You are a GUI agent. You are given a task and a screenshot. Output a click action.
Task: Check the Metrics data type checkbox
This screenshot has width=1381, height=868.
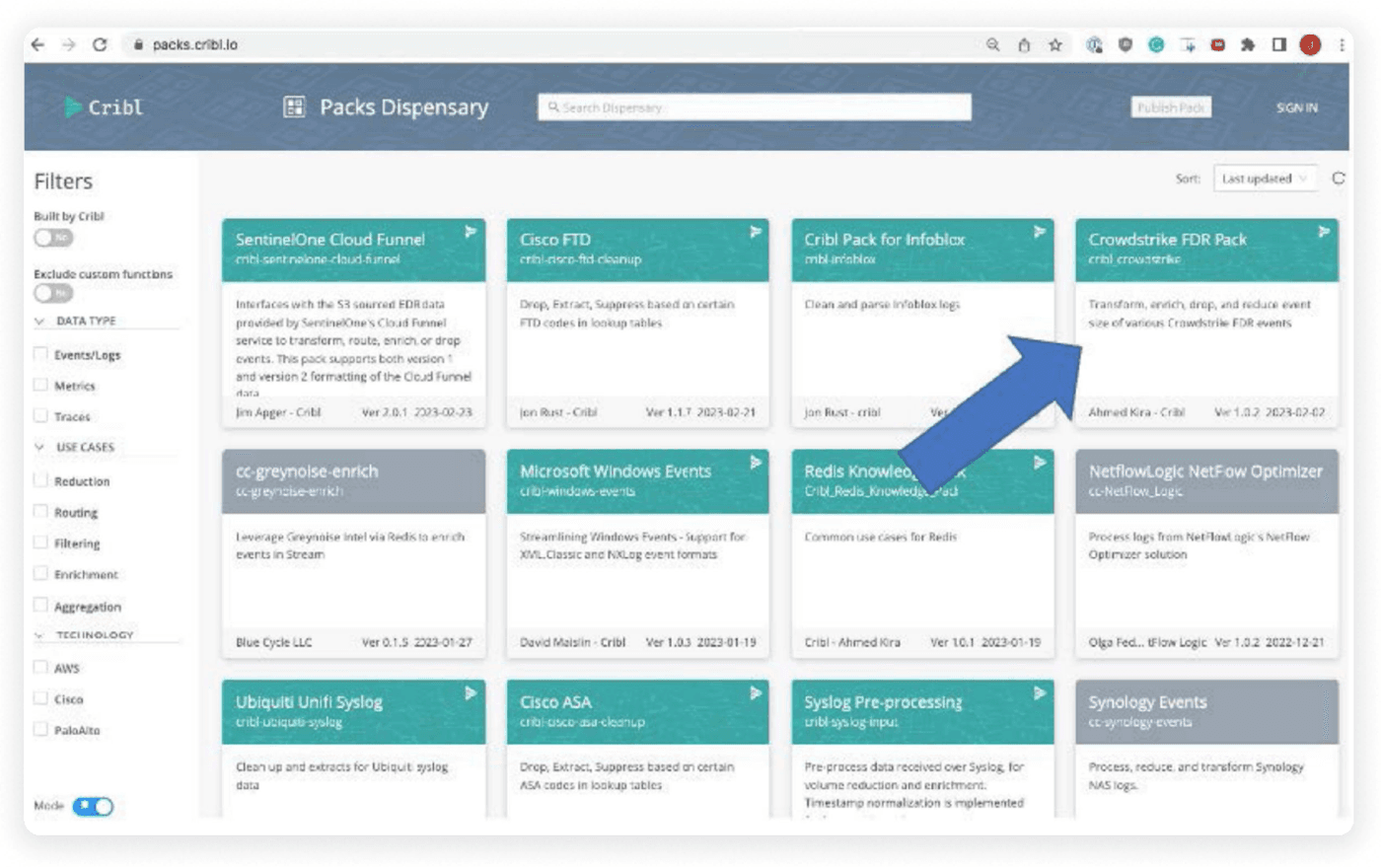[40, 384]
